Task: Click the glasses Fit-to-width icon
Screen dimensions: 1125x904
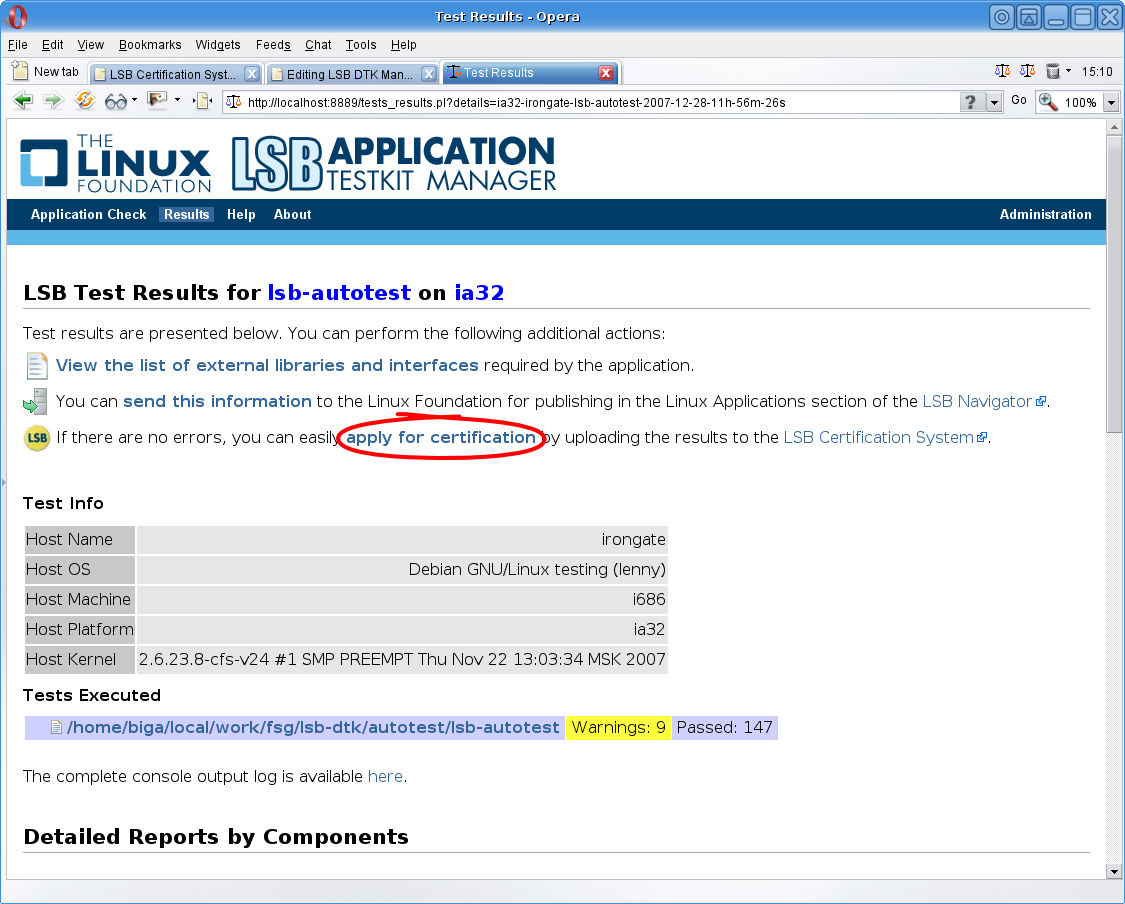Action: (115, 101)
